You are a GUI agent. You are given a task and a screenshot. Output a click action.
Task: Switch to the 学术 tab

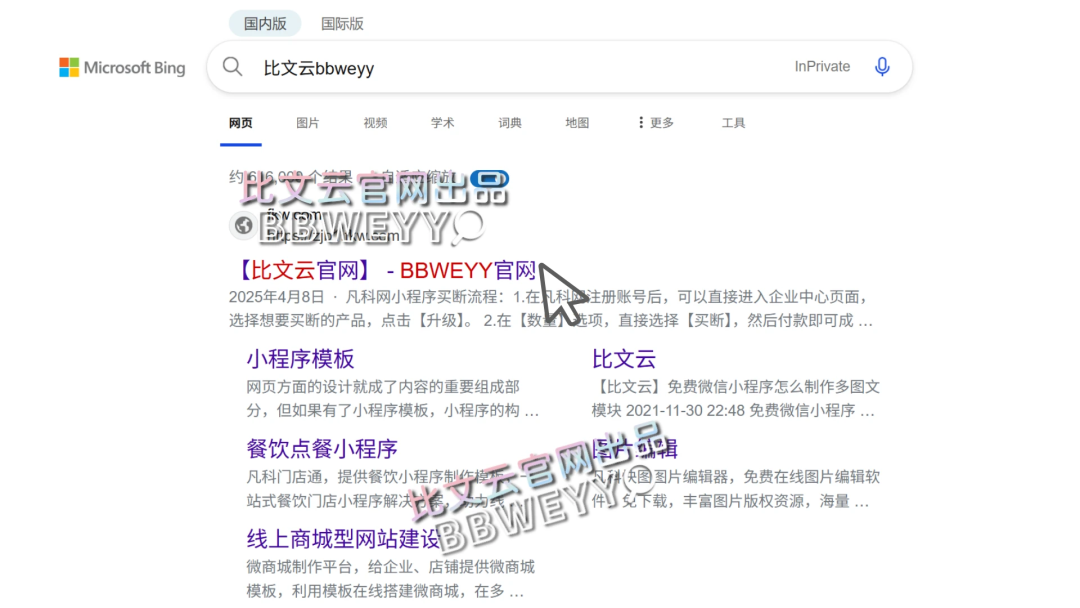pyautogui.click(x=442, y=122)
